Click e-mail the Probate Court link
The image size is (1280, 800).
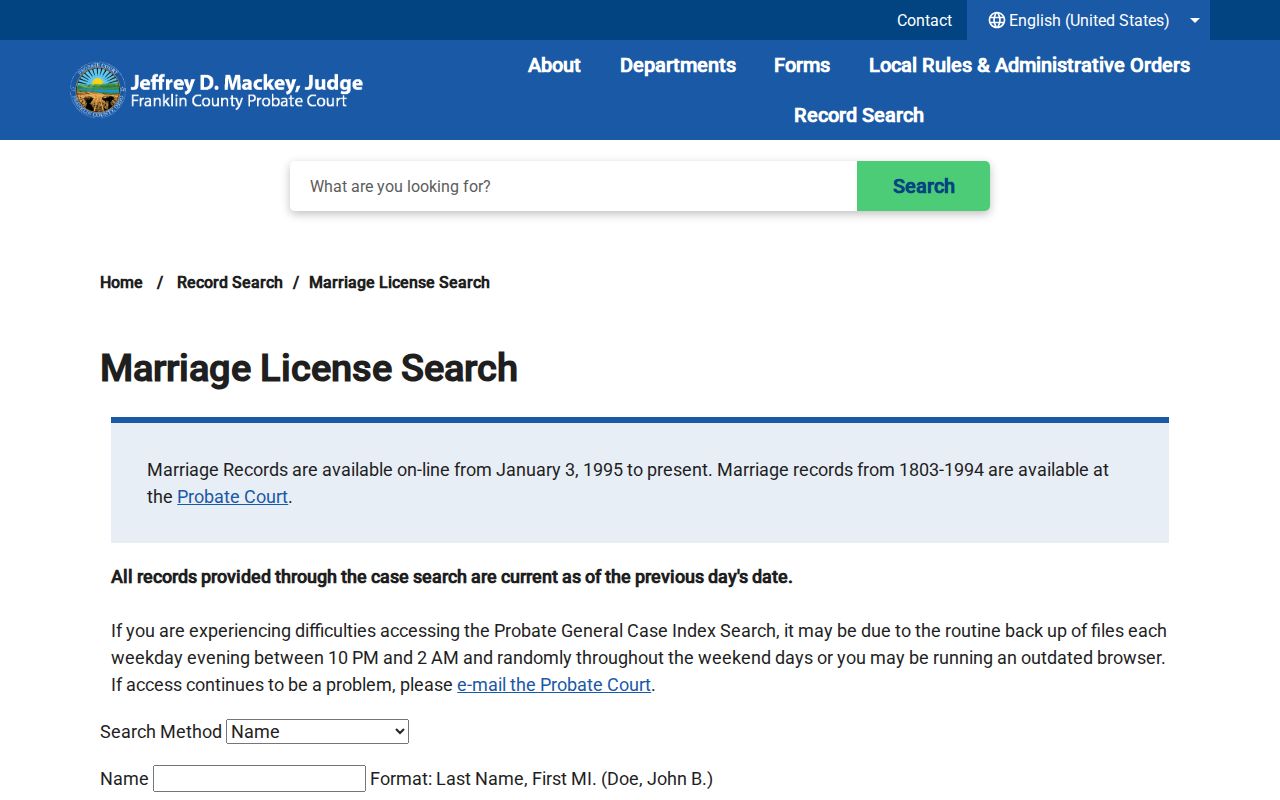click(x=554, y=685)
